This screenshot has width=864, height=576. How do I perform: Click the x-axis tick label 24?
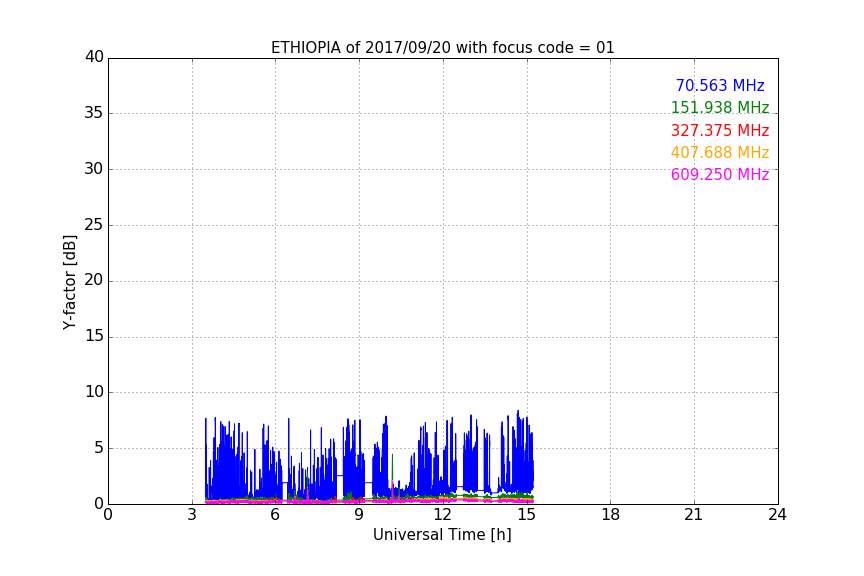(x=777, y=515)
